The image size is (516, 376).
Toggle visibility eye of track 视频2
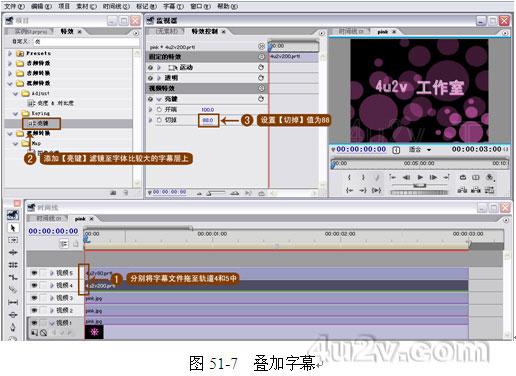(x=34, y=310)
